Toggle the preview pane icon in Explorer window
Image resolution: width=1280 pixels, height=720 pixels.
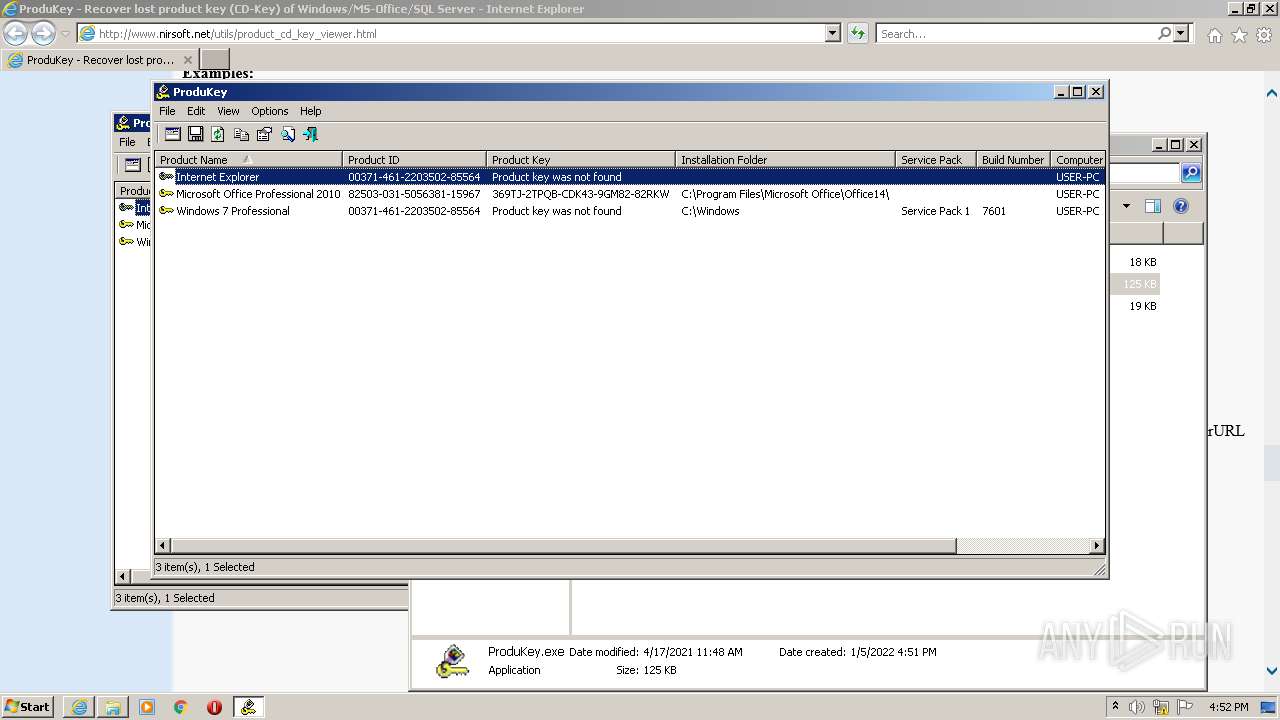tap(1153, 206)
